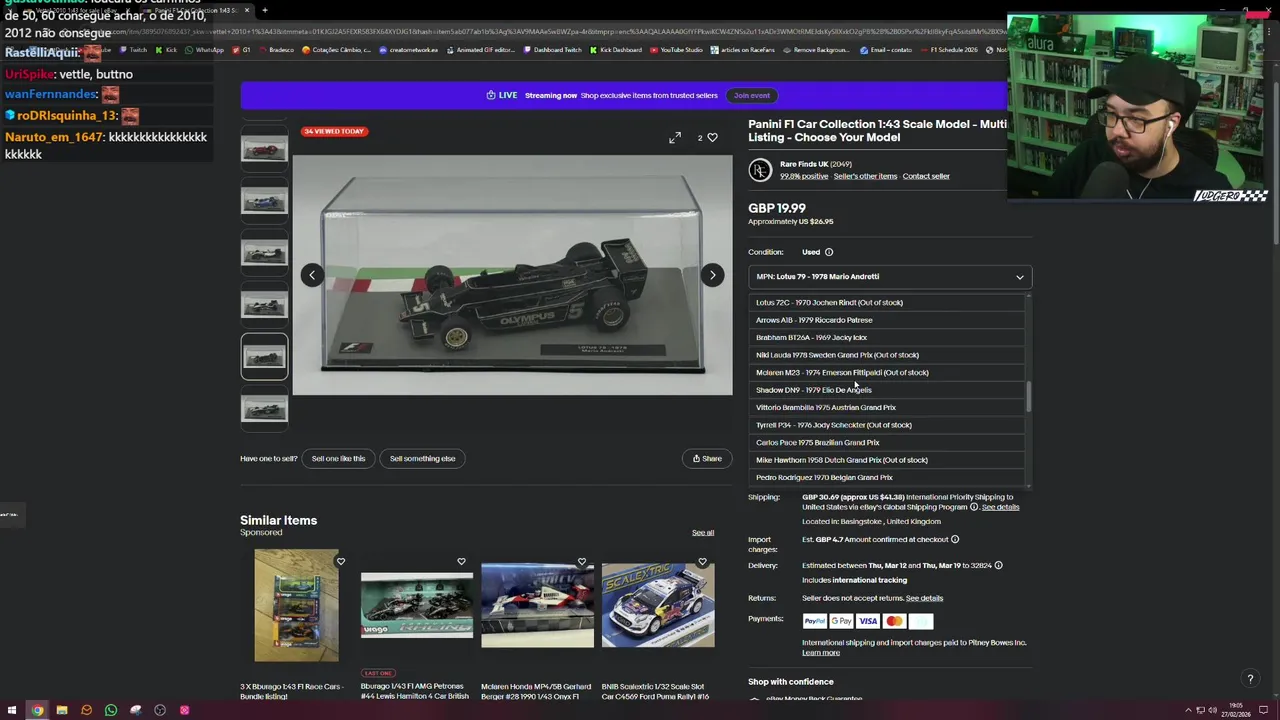Click the Rare Finds UK seller avatar
This screenshot has height=720, width=1280.
(x=760, y=170)
